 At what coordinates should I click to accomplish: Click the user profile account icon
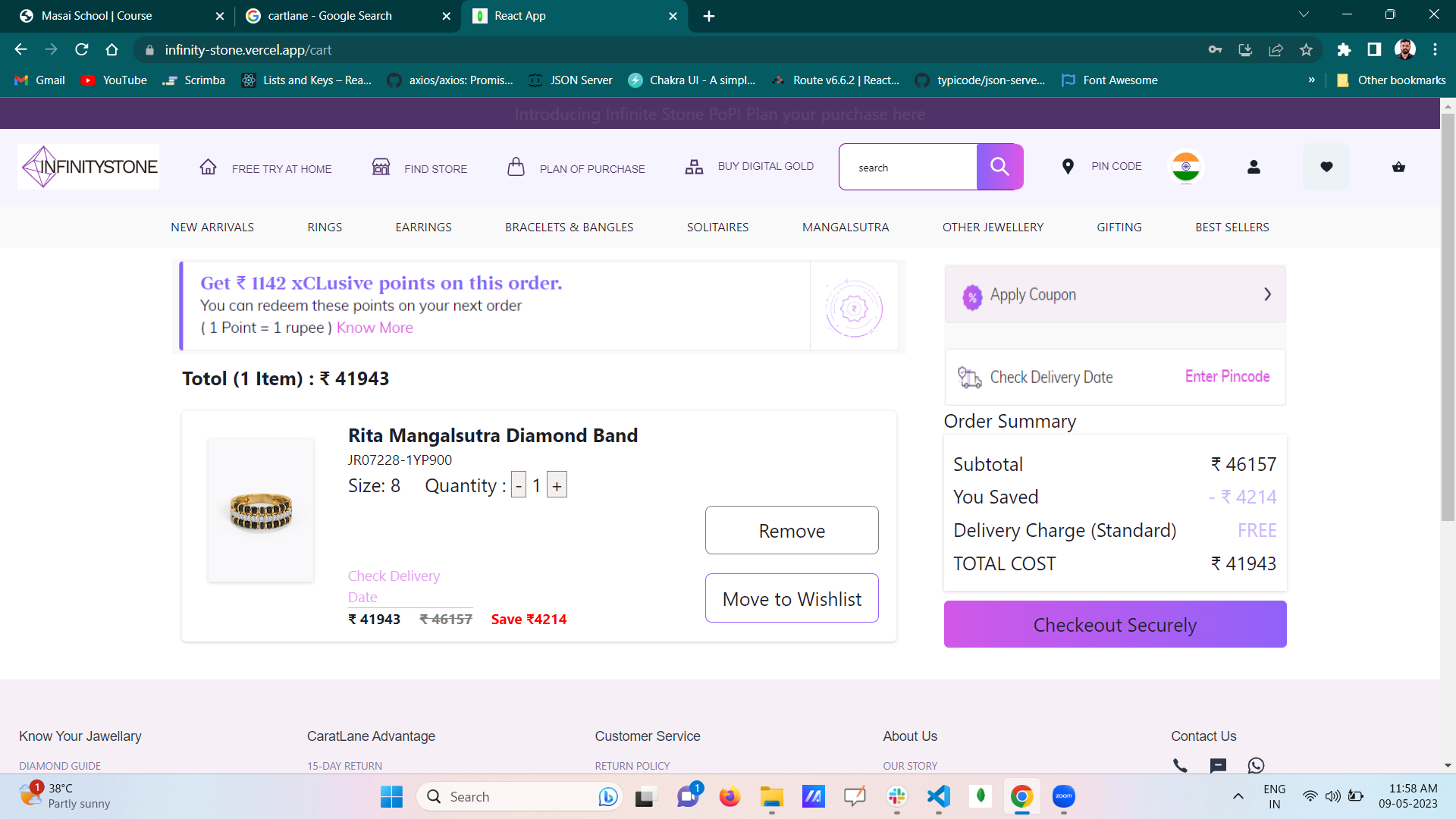(x=1254, y=167)
